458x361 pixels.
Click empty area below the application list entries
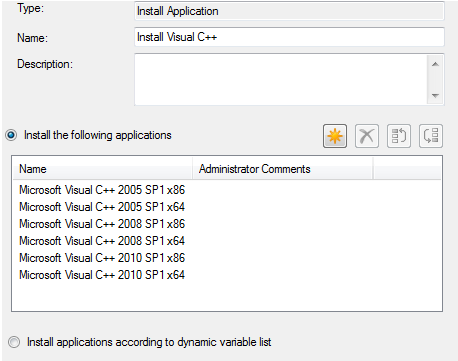[x=227, y=296]
